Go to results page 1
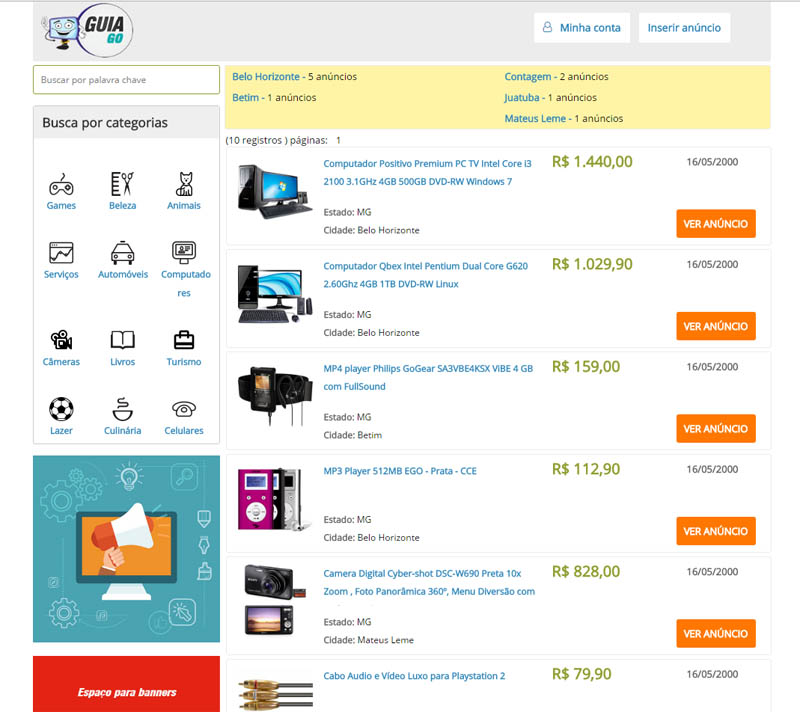Viewport: 800px width, 712px height. click(x=338, y=140)
